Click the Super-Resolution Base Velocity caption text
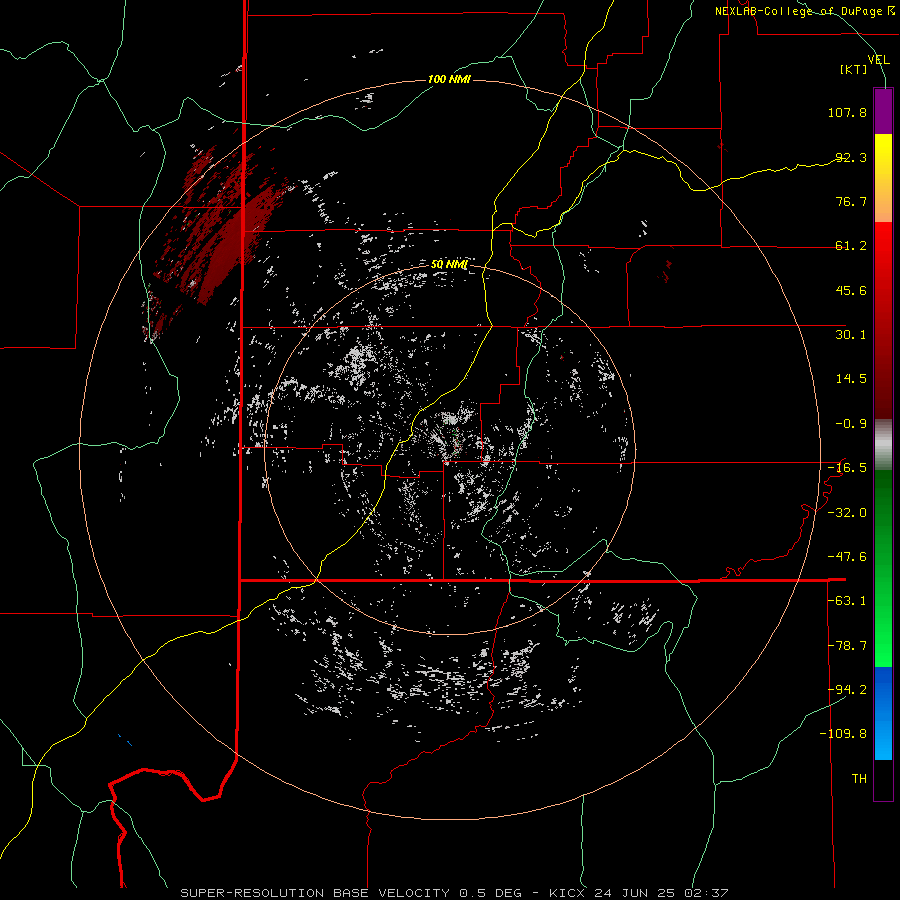This screenshot has height=900, width=900. click(454, 893)
